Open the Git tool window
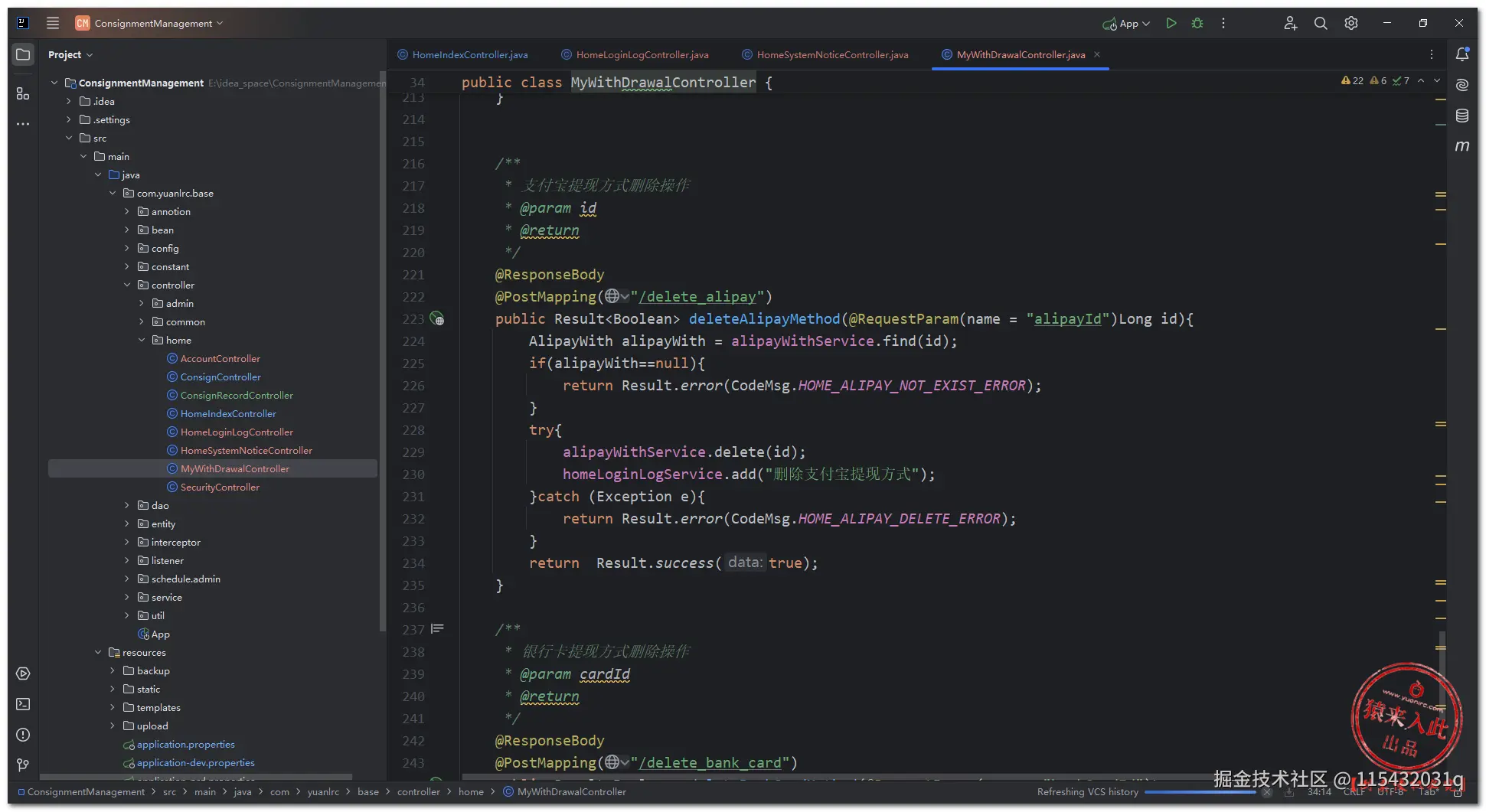The image size is (1486, 812). click(23, 765)
